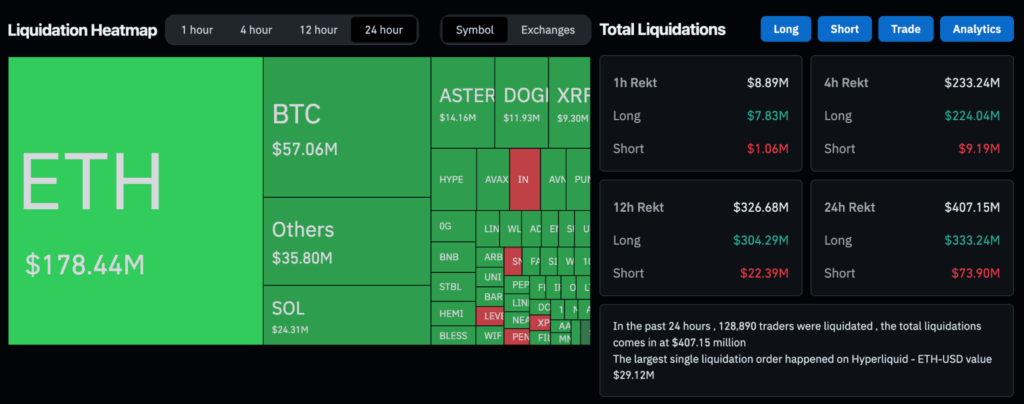Image resolution: width=1024 pixels, height=404 pixels.
Task: Select the 1 hour timeframe tab
Action: [x=196, y=30]
